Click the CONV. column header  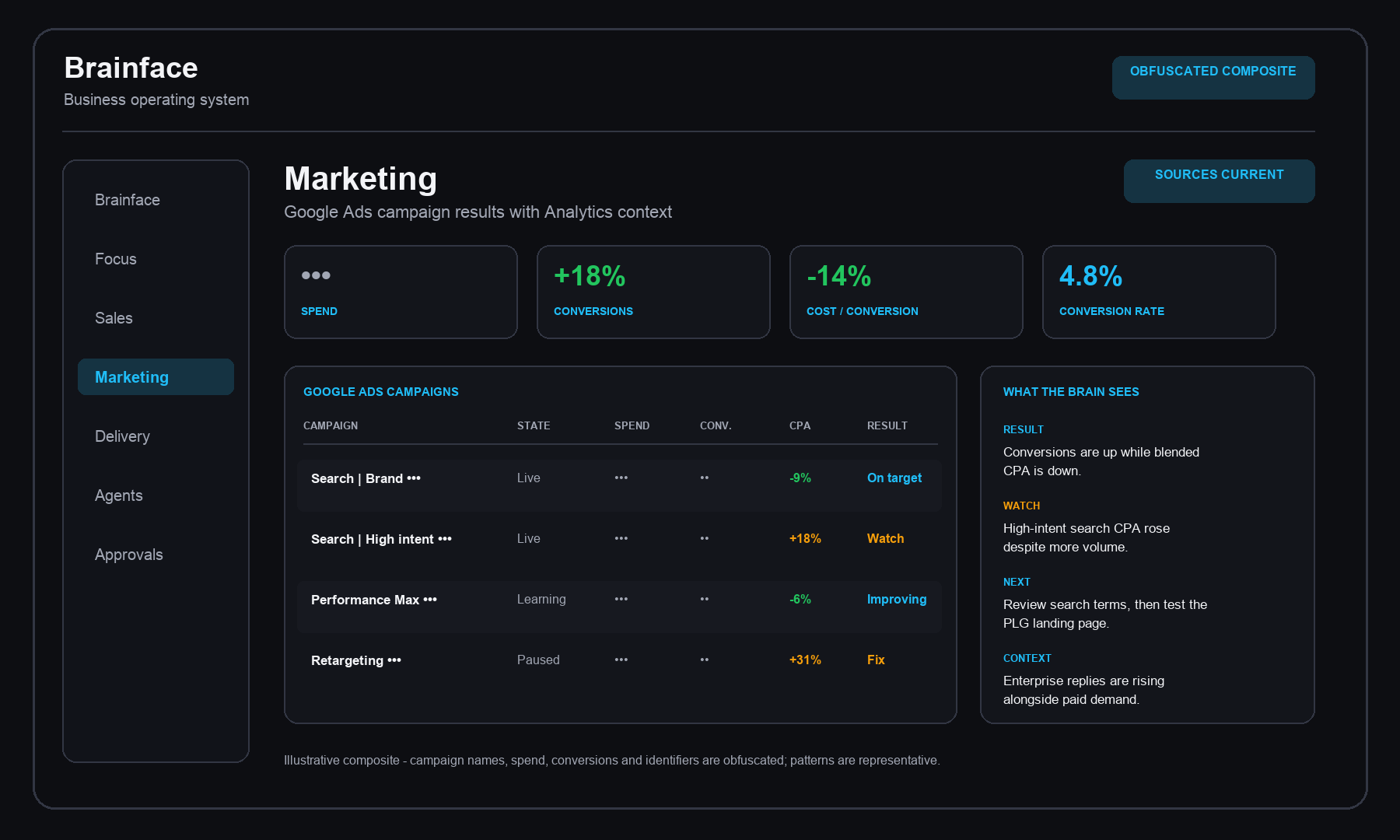[x=716, y=425]
